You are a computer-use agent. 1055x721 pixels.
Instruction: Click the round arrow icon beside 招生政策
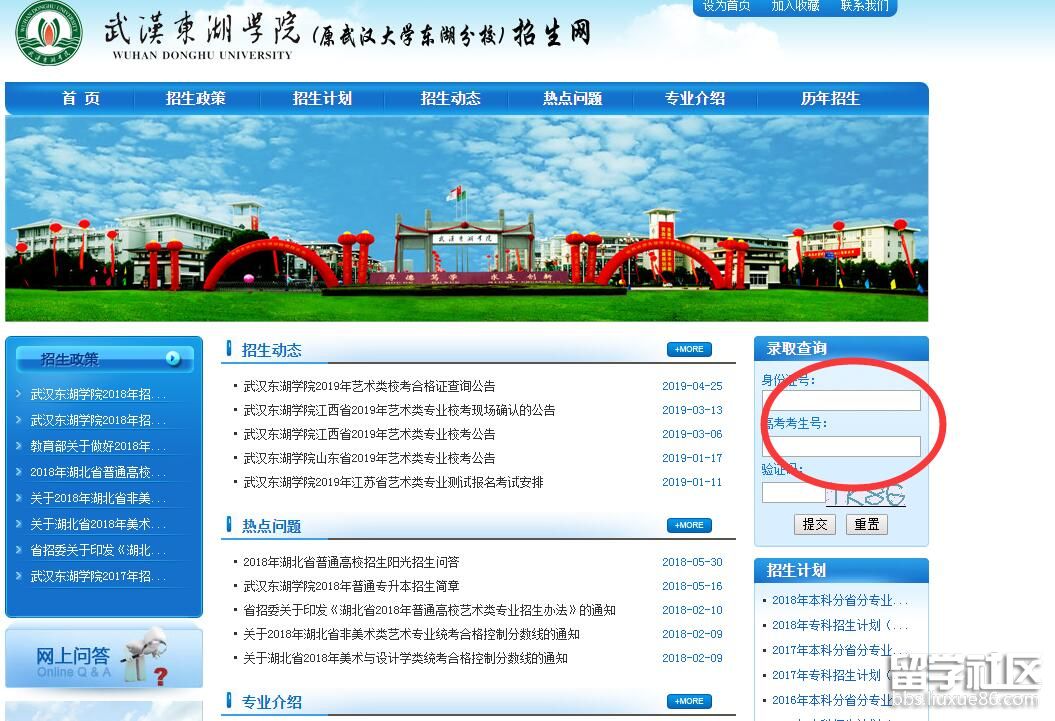tap(173, 359)
